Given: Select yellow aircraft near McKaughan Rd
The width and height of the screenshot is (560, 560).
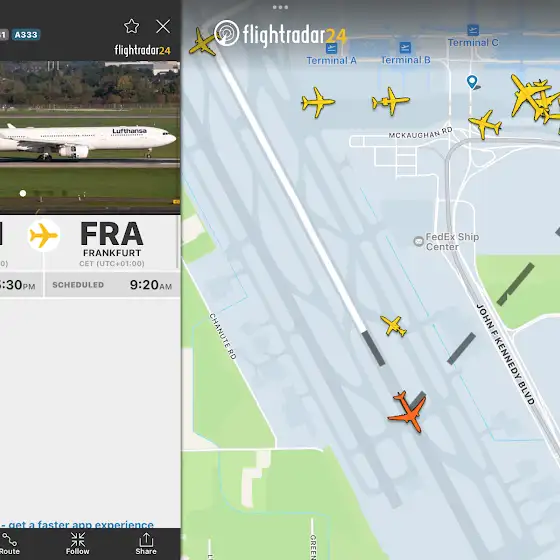Looking at the screenshot, I should [x=485, y=124].
